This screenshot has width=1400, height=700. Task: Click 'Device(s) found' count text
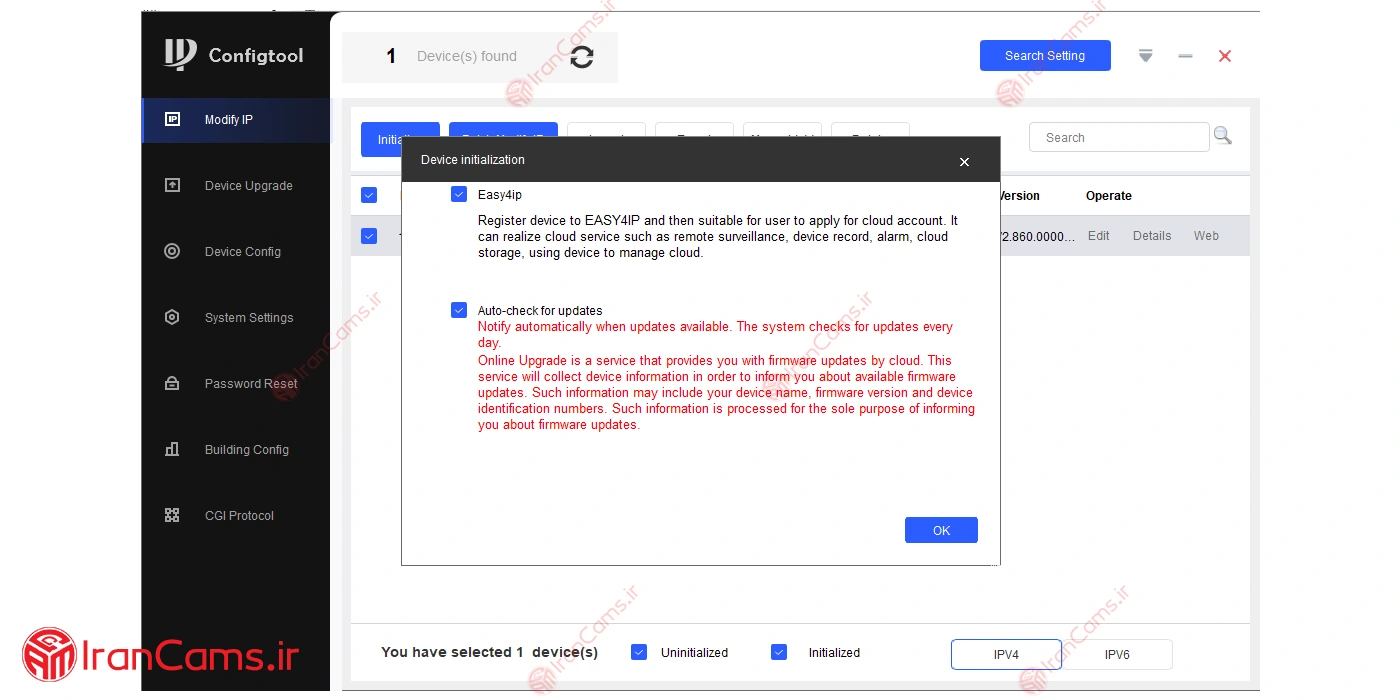467,56
